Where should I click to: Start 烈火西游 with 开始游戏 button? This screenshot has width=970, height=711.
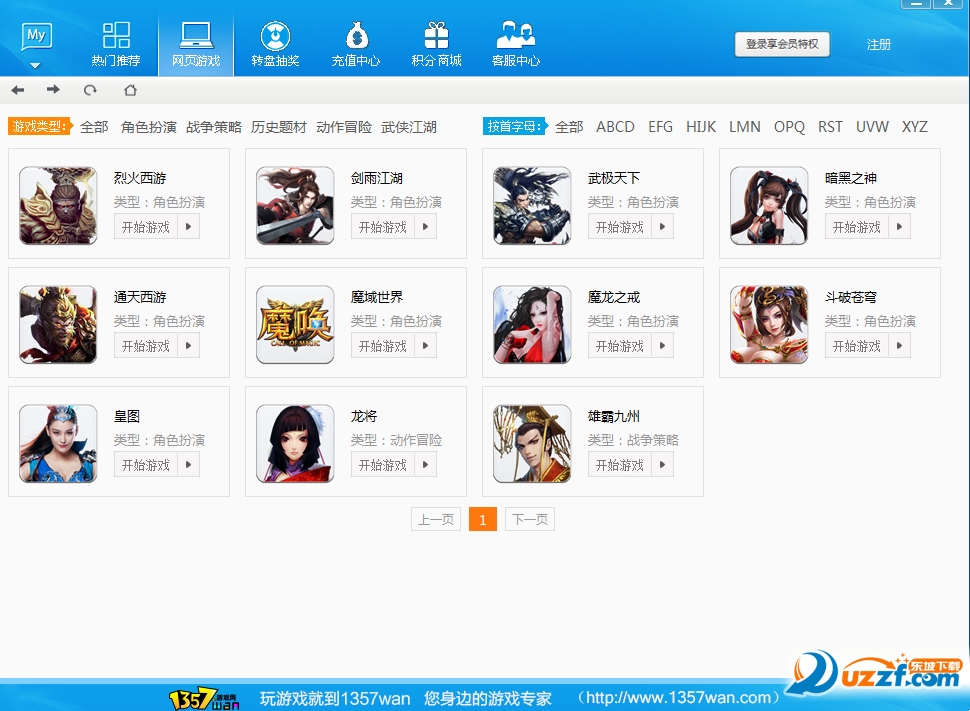[x=145, y=227]
